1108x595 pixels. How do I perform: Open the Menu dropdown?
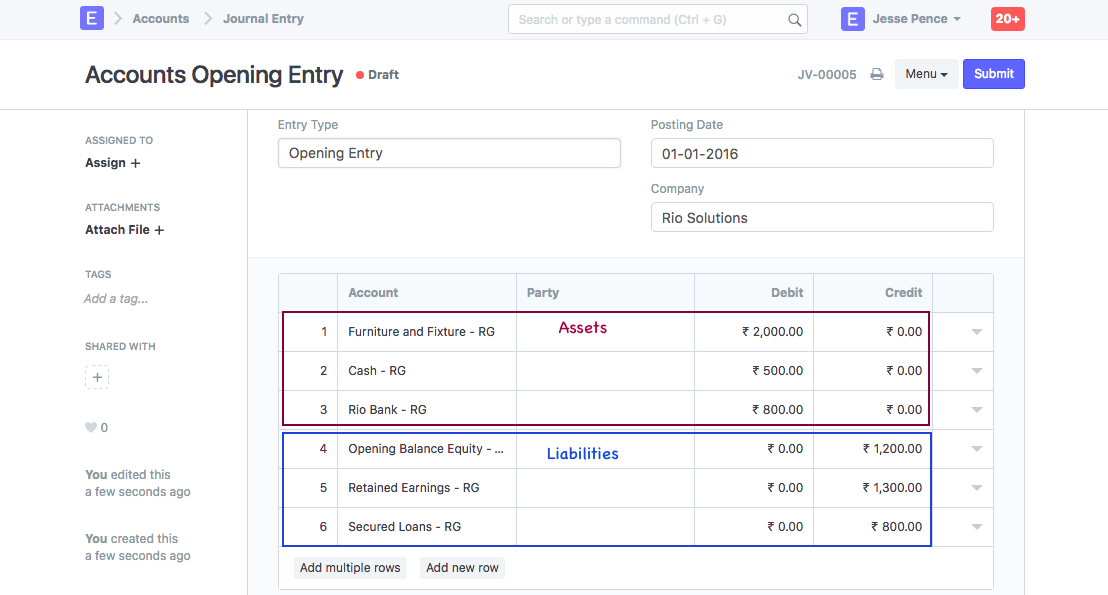(x=926, y=74)
